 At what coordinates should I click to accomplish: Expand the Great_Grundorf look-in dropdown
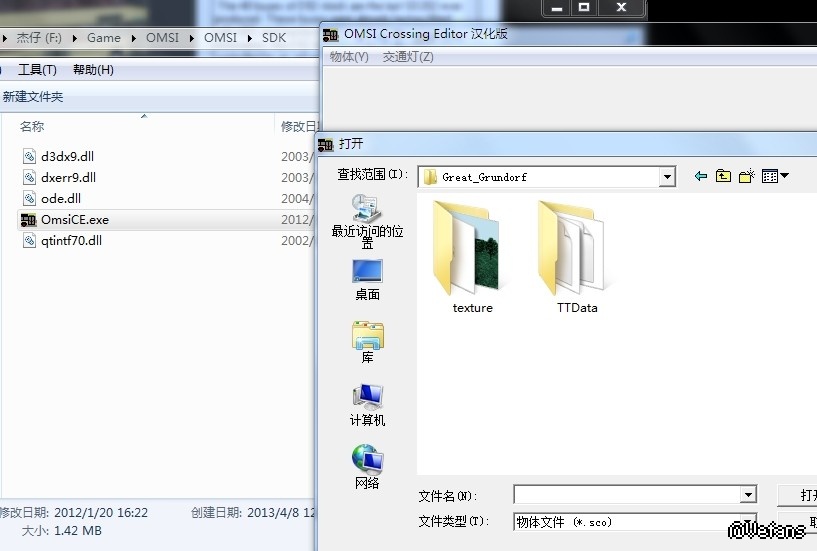coord(666,177)
